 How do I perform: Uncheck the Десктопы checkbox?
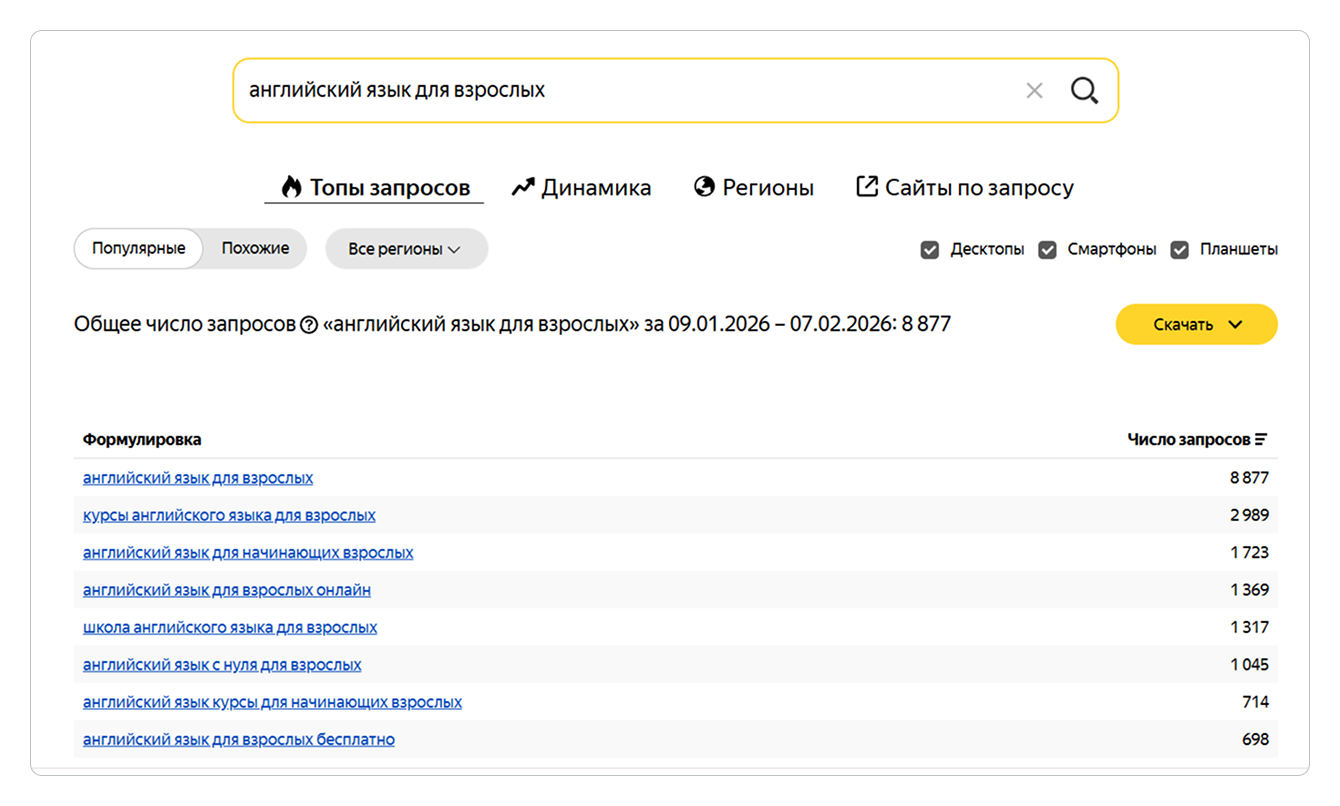[930, 250]
